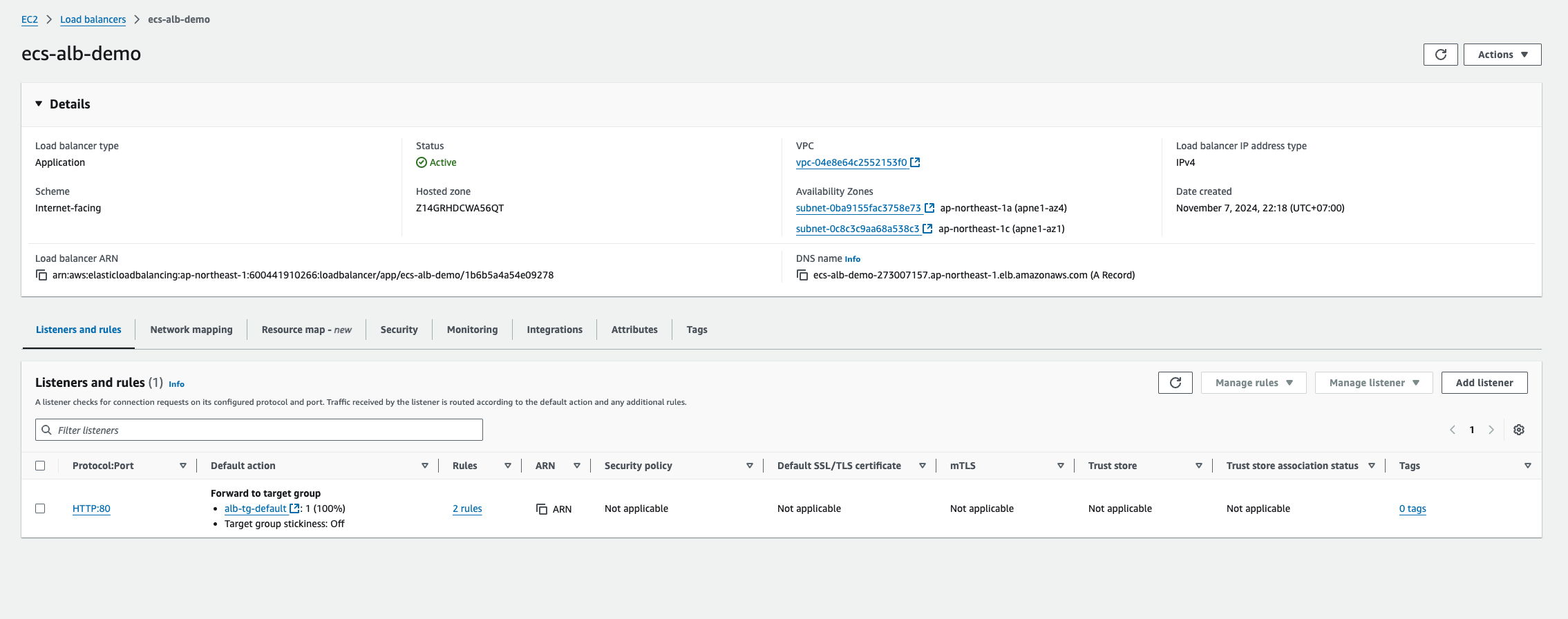Collapse the Details section
The image size is (1568, 619).
[39, 104]
